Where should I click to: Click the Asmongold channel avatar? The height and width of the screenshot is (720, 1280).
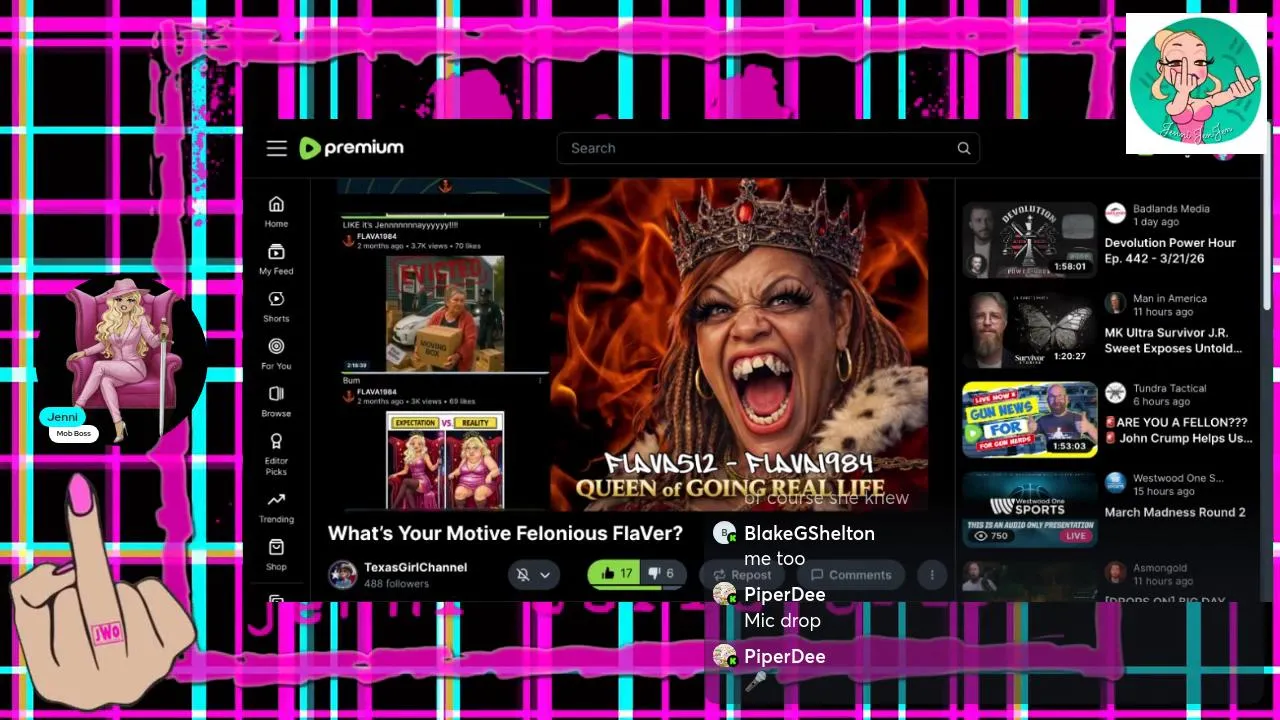click(x=1115, y=572)
